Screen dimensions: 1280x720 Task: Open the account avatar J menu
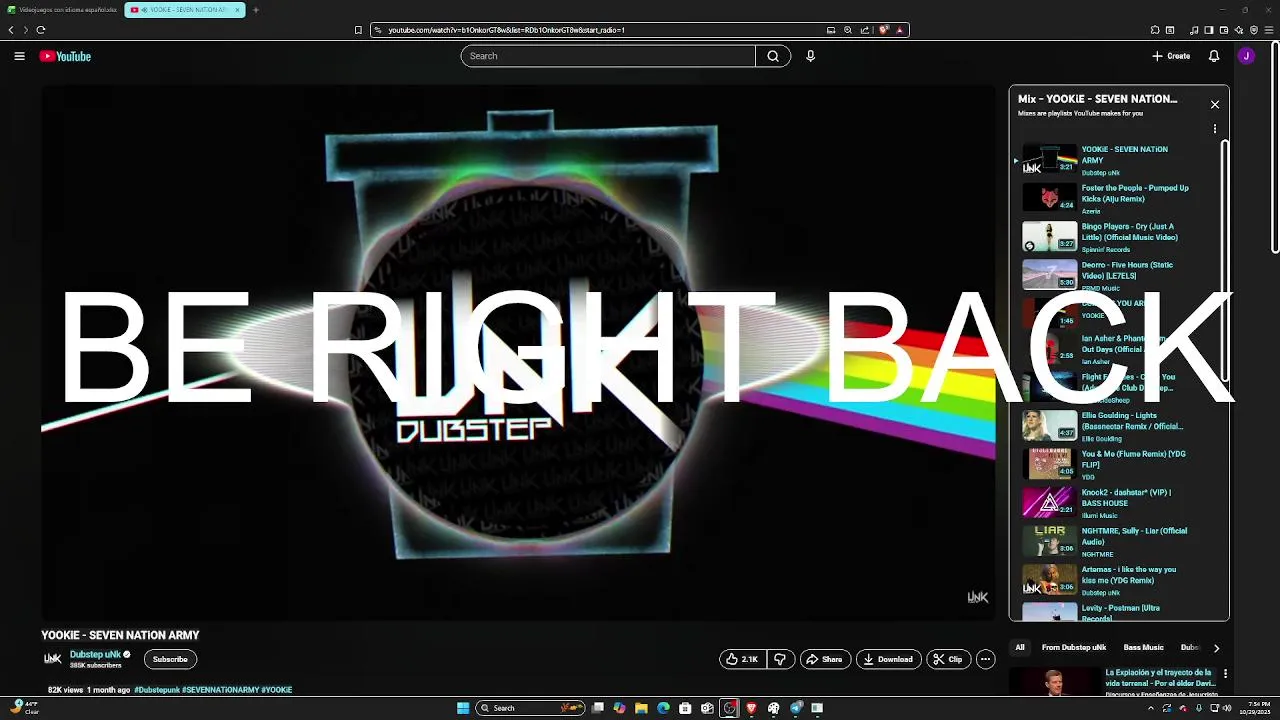click(x=1246, y=56)
